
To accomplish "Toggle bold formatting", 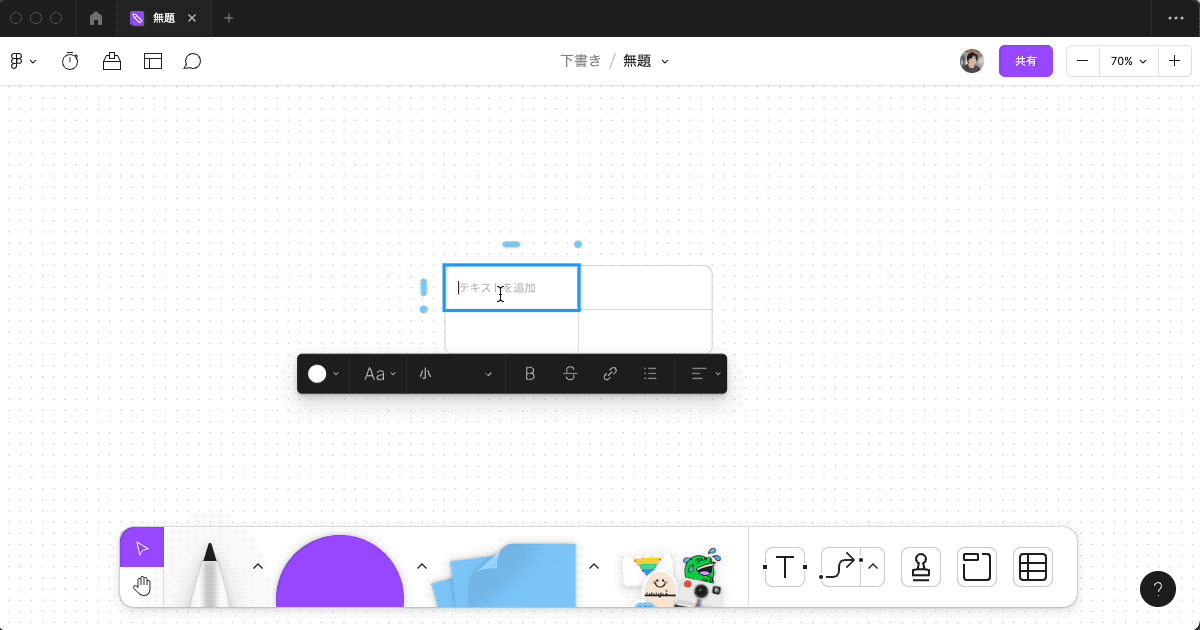I will 530,374.
